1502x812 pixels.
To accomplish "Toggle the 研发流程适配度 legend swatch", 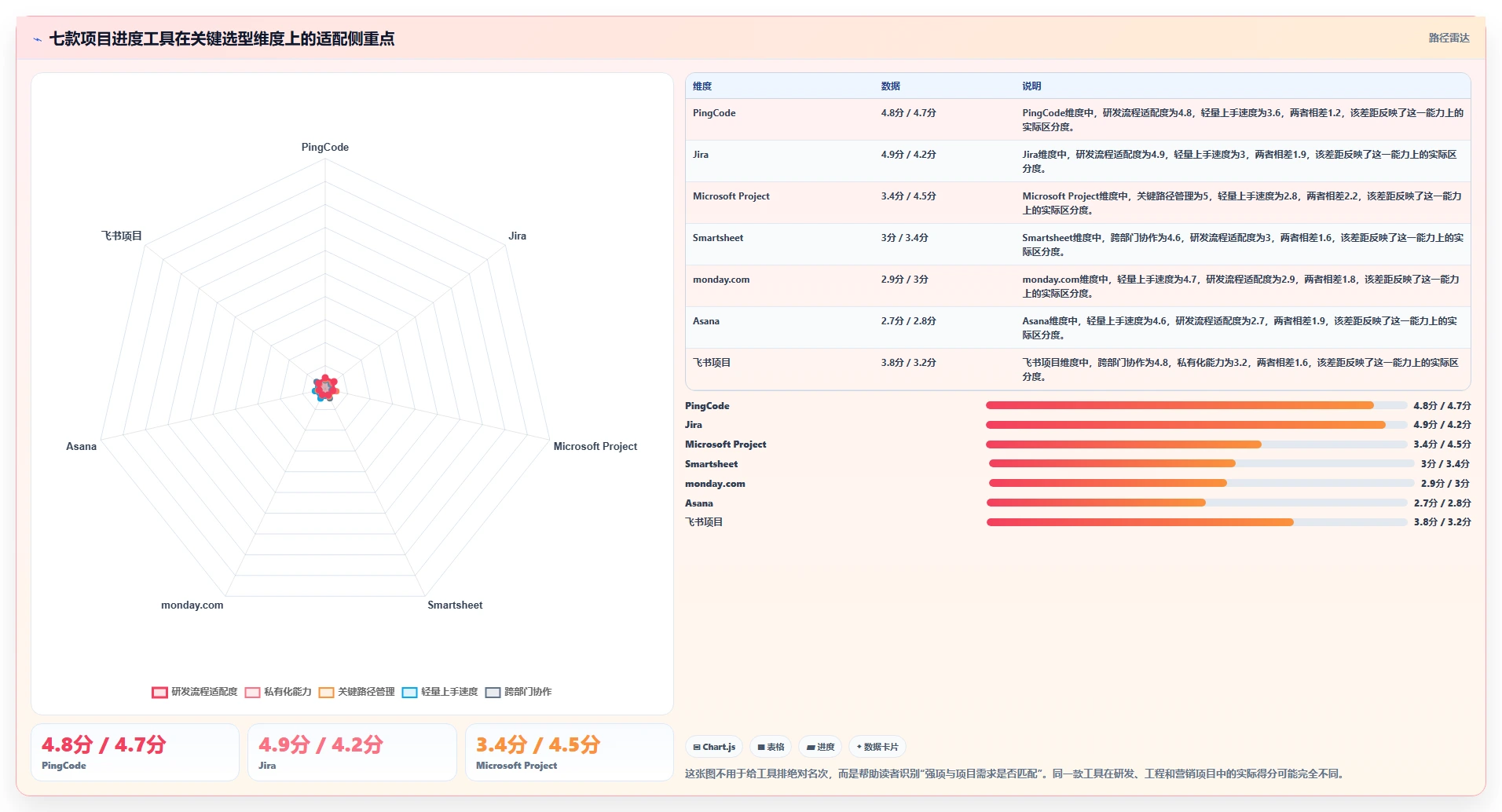I will (x=159, y=692).
